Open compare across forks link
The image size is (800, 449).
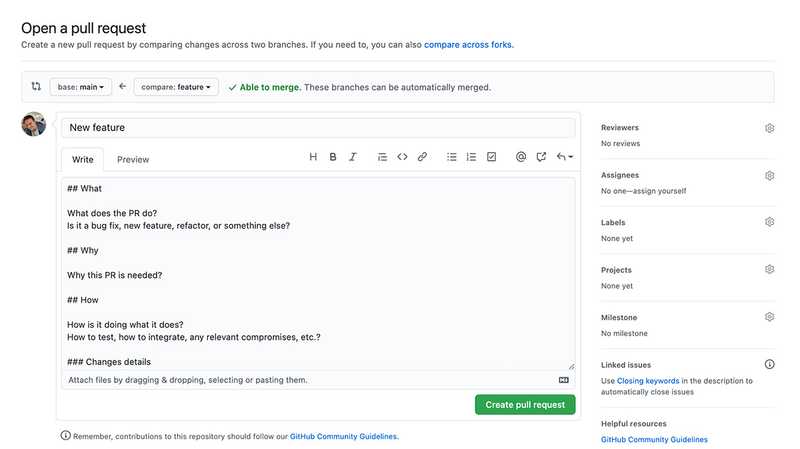(x=468, y=45)
